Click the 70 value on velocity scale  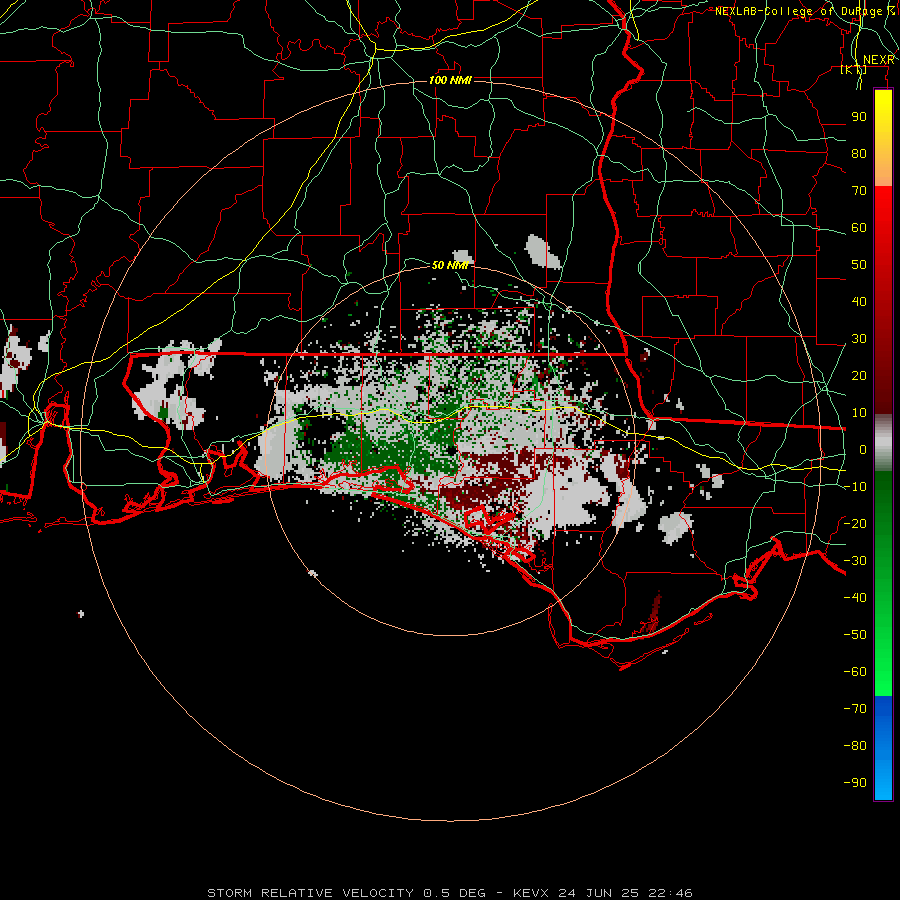[859, 191]
